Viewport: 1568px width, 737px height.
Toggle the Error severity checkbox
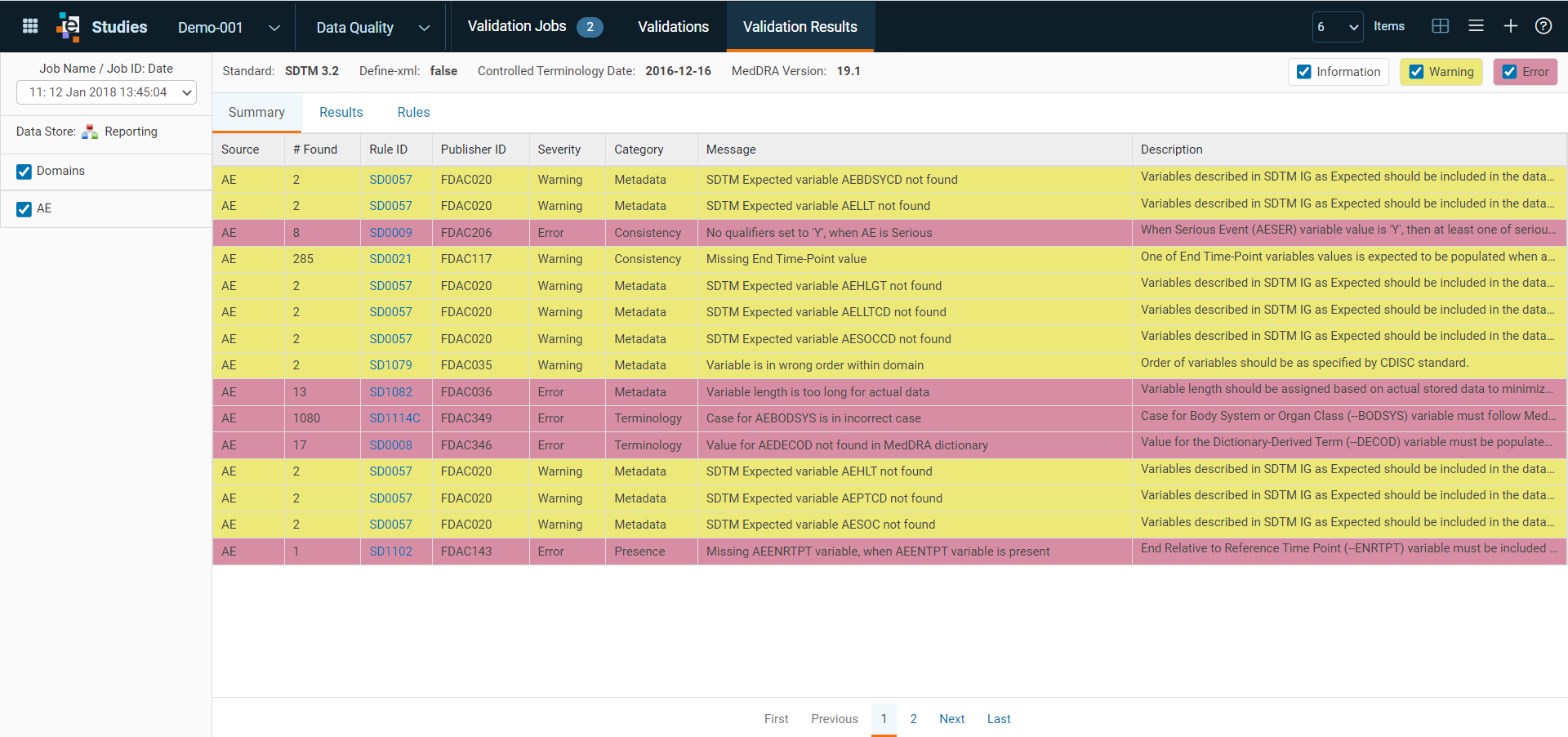1509,72
